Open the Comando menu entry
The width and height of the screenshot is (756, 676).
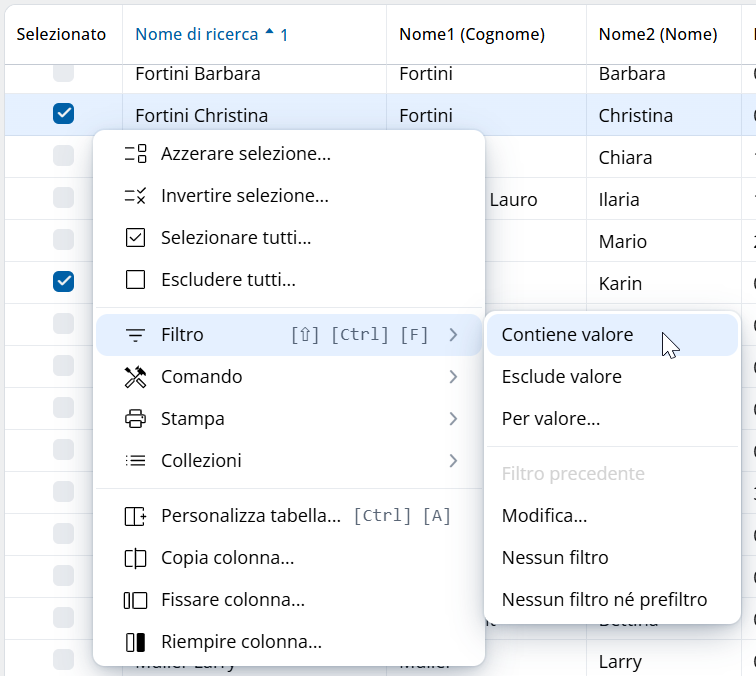point(289,377)
